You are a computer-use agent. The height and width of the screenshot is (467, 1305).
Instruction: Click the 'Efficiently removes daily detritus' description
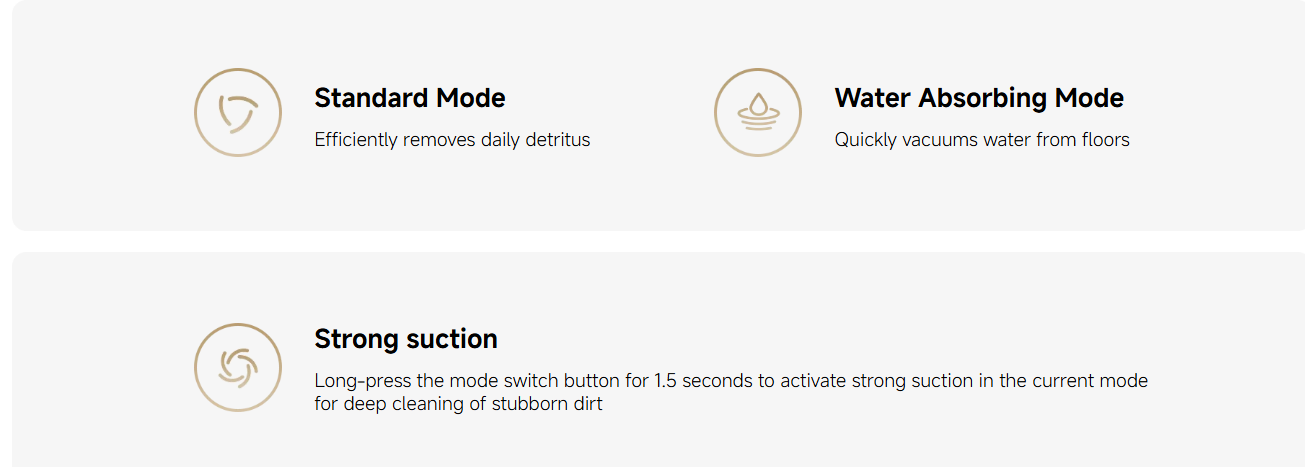[452, 140]
